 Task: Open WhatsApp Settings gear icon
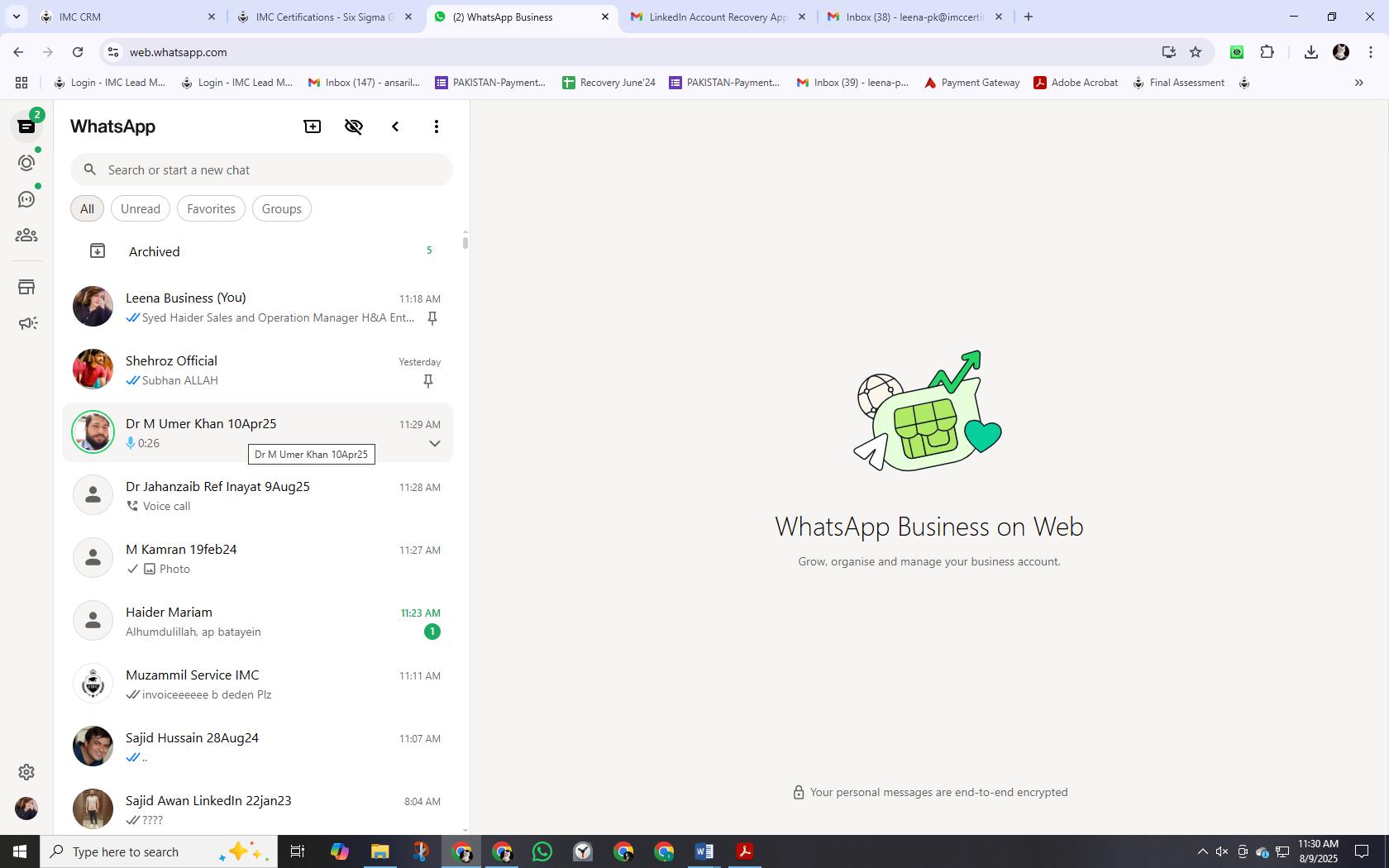[x=26, y=771]
